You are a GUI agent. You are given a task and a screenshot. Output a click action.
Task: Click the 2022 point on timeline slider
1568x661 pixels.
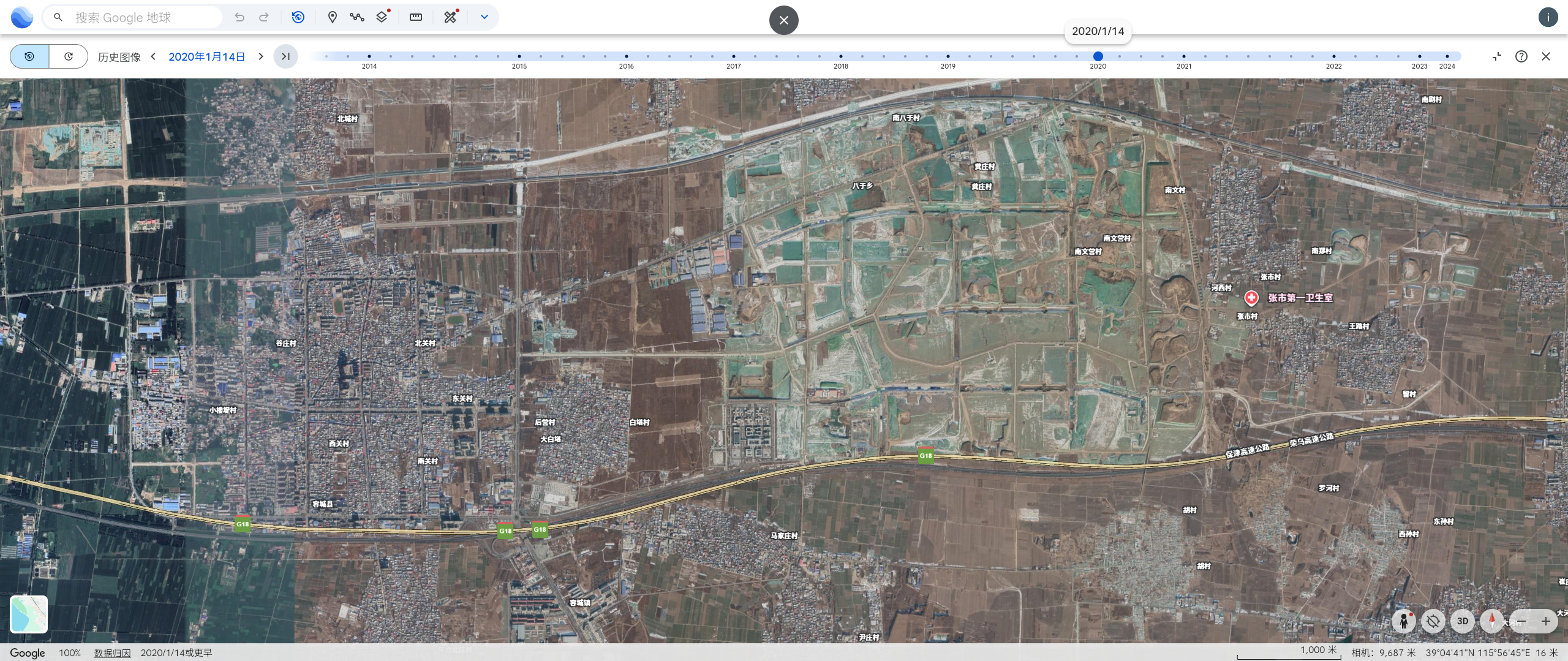[x=1333, y=56]
